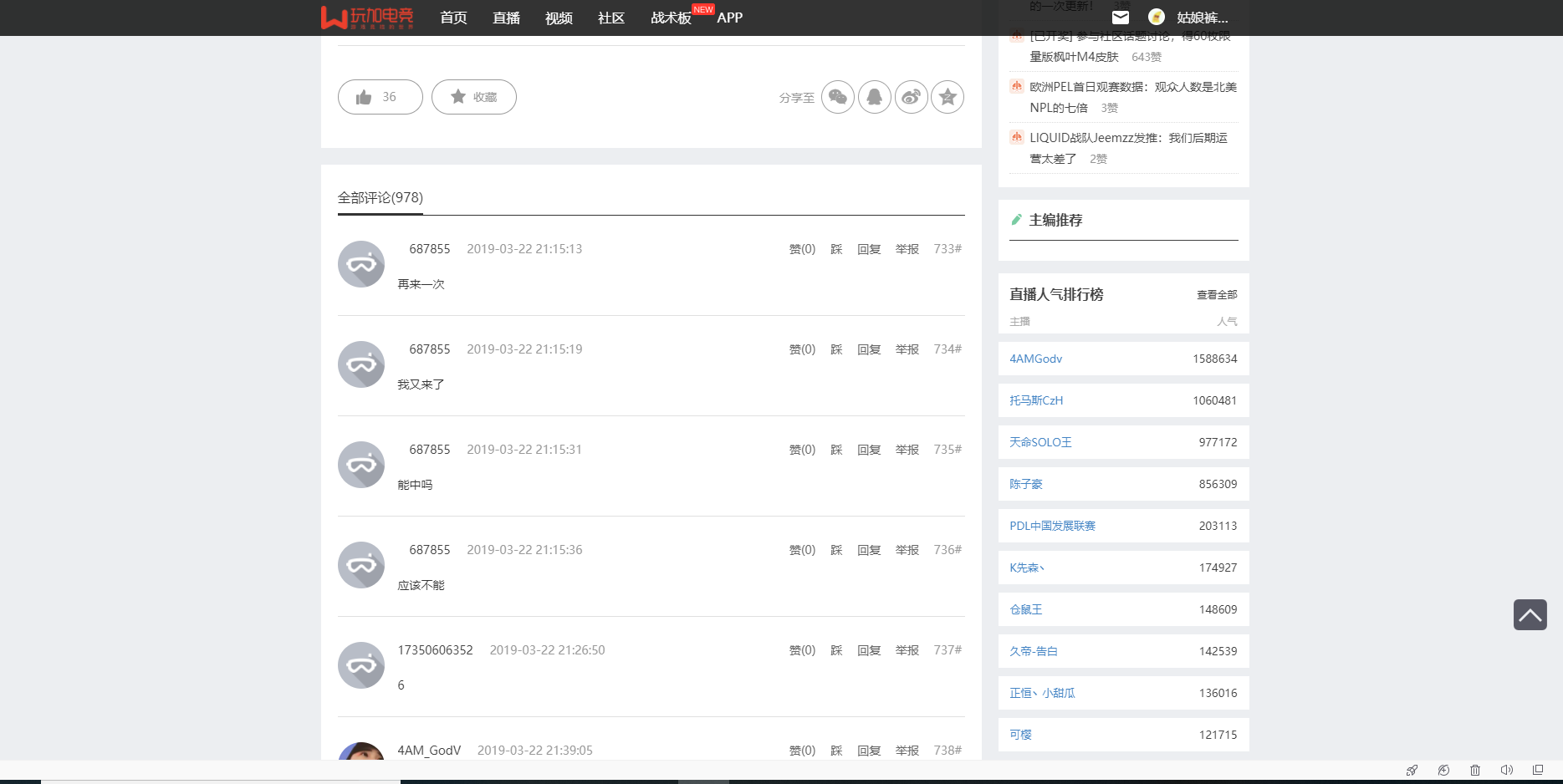Image resolution: width=1563 pixels, height=784 pixels.
Task: Click the trash icon in status bar
Action: click(x=1475, y=770)
